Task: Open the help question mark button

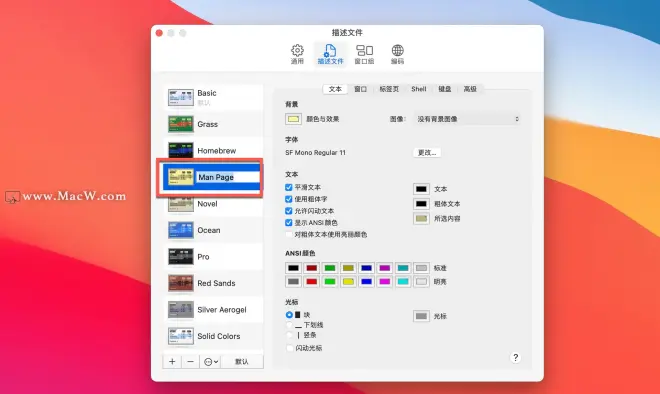Action: pos(516,358)
